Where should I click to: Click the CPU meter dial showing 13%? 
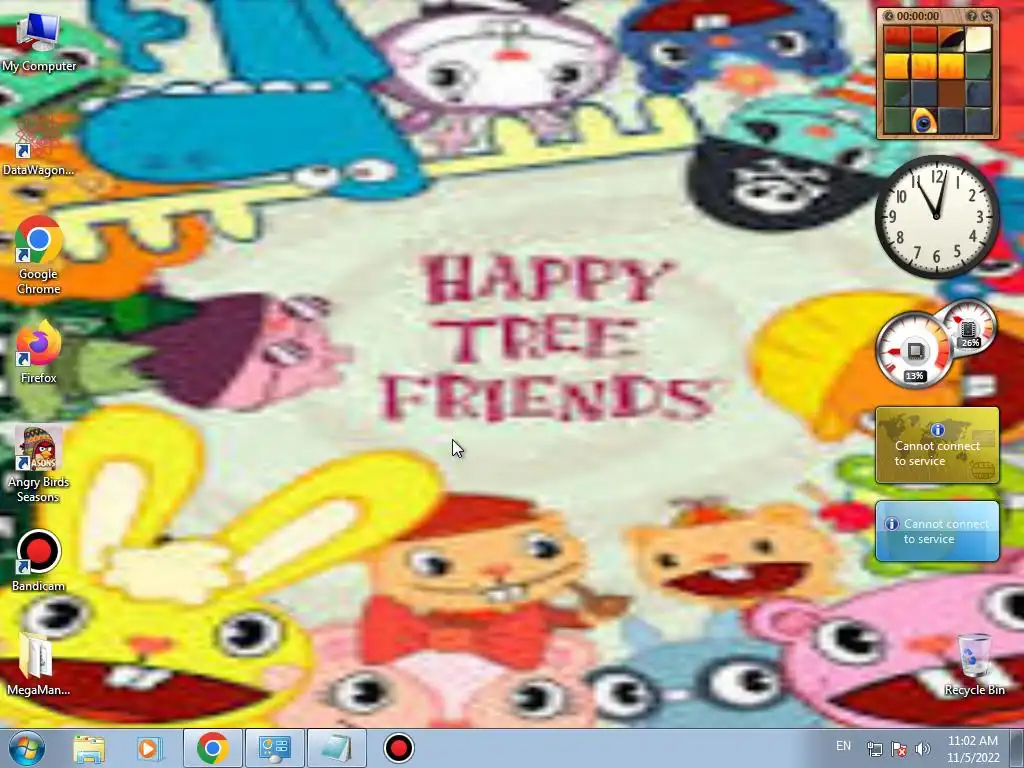(914, 351)
